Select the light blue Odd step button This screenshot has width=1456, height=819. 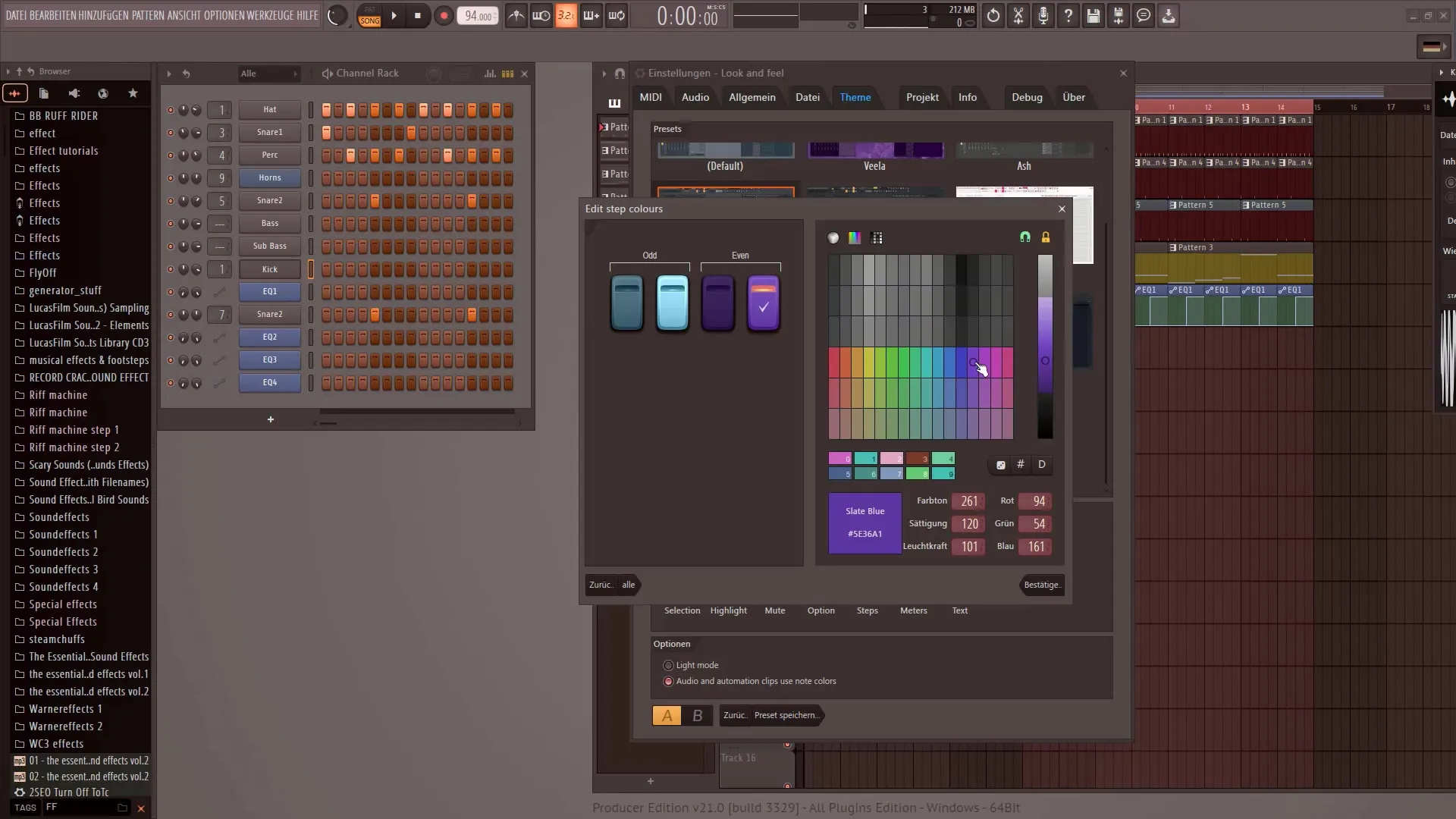coord(672,303)
